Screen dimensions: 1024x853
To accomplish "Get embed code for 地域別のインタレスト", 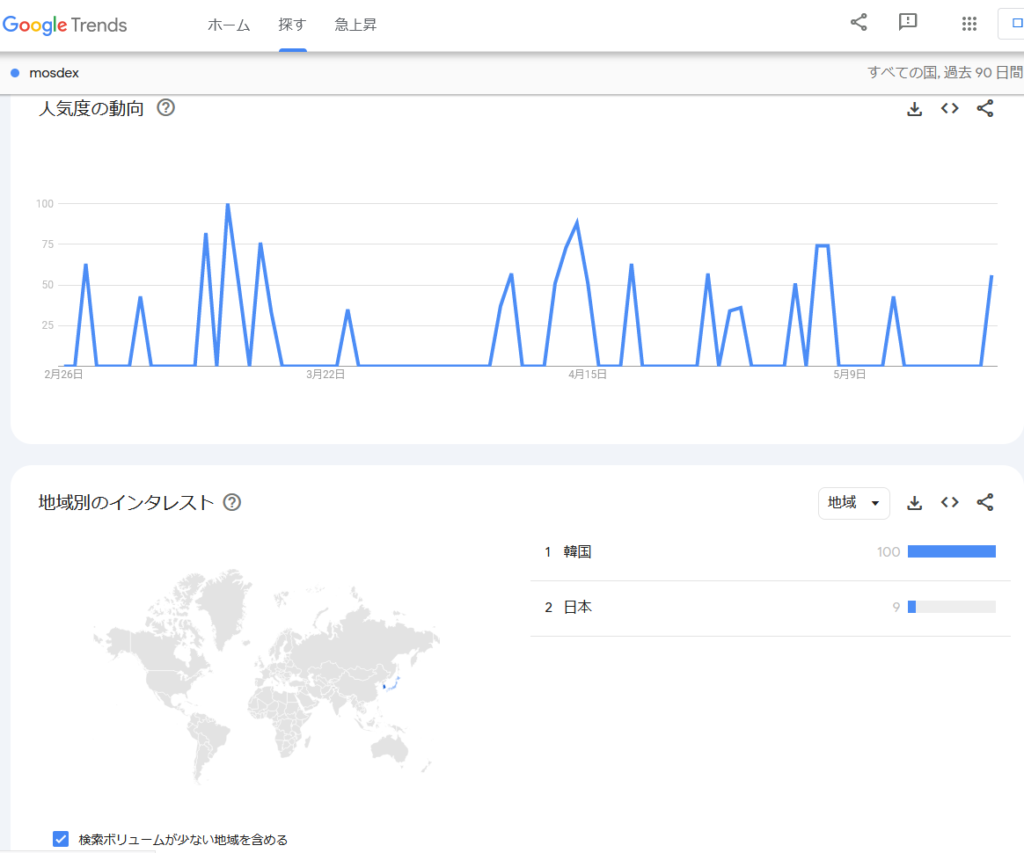I will click(950, 503).
